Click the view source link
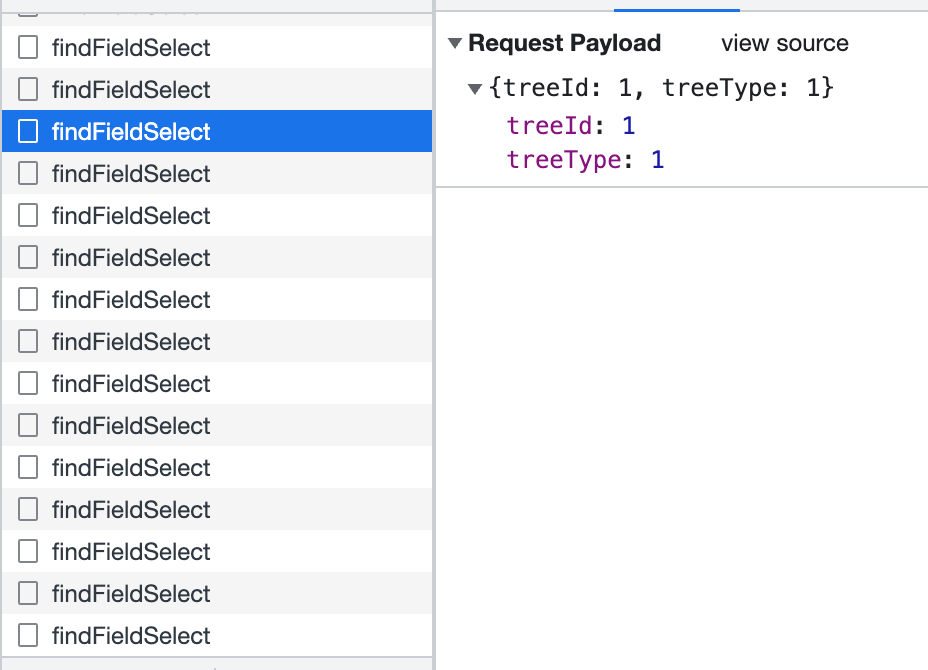This screenshot has height=670, width=928. 784,44
